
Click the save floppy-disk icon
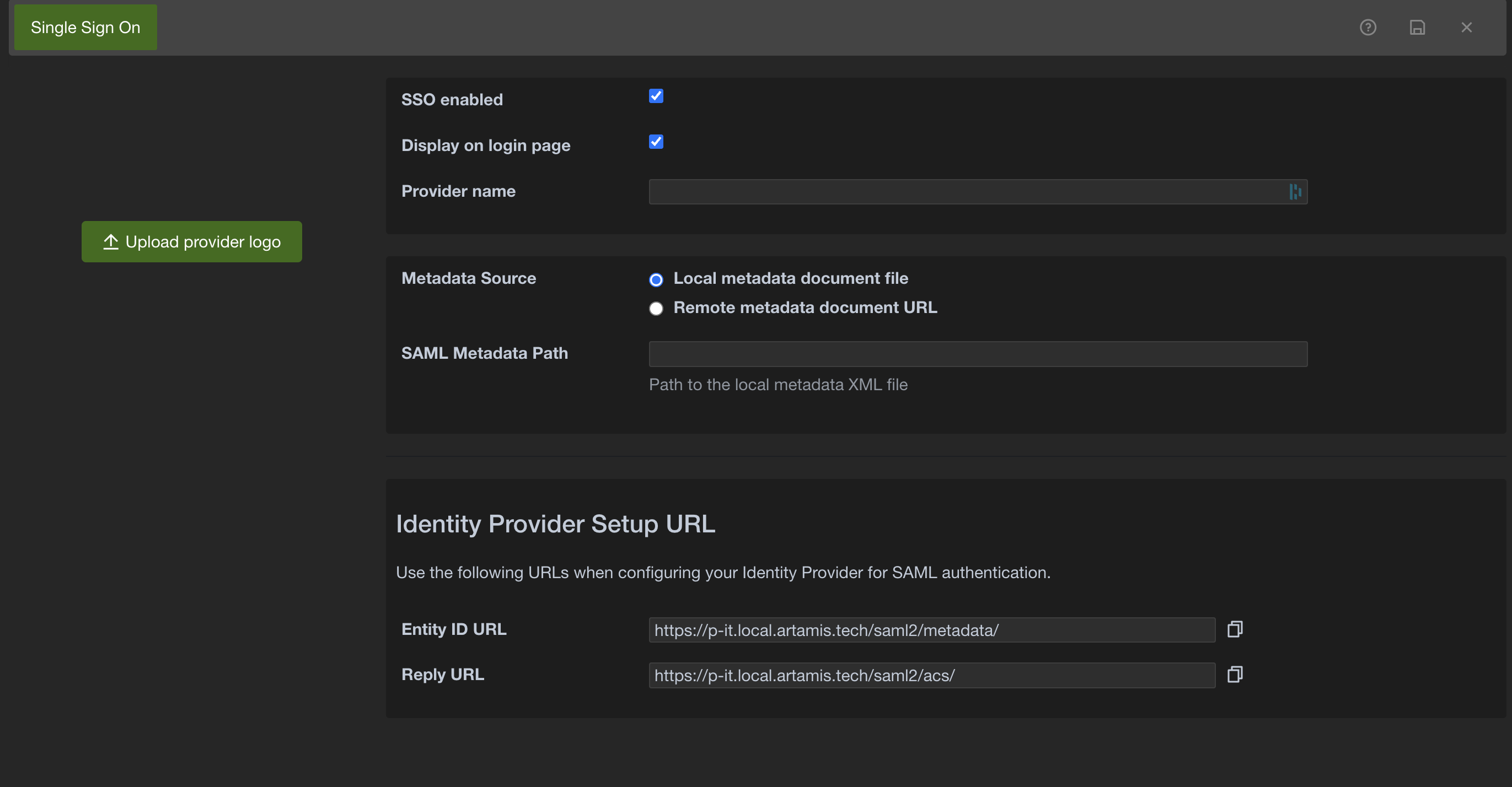coord(1418,28)
